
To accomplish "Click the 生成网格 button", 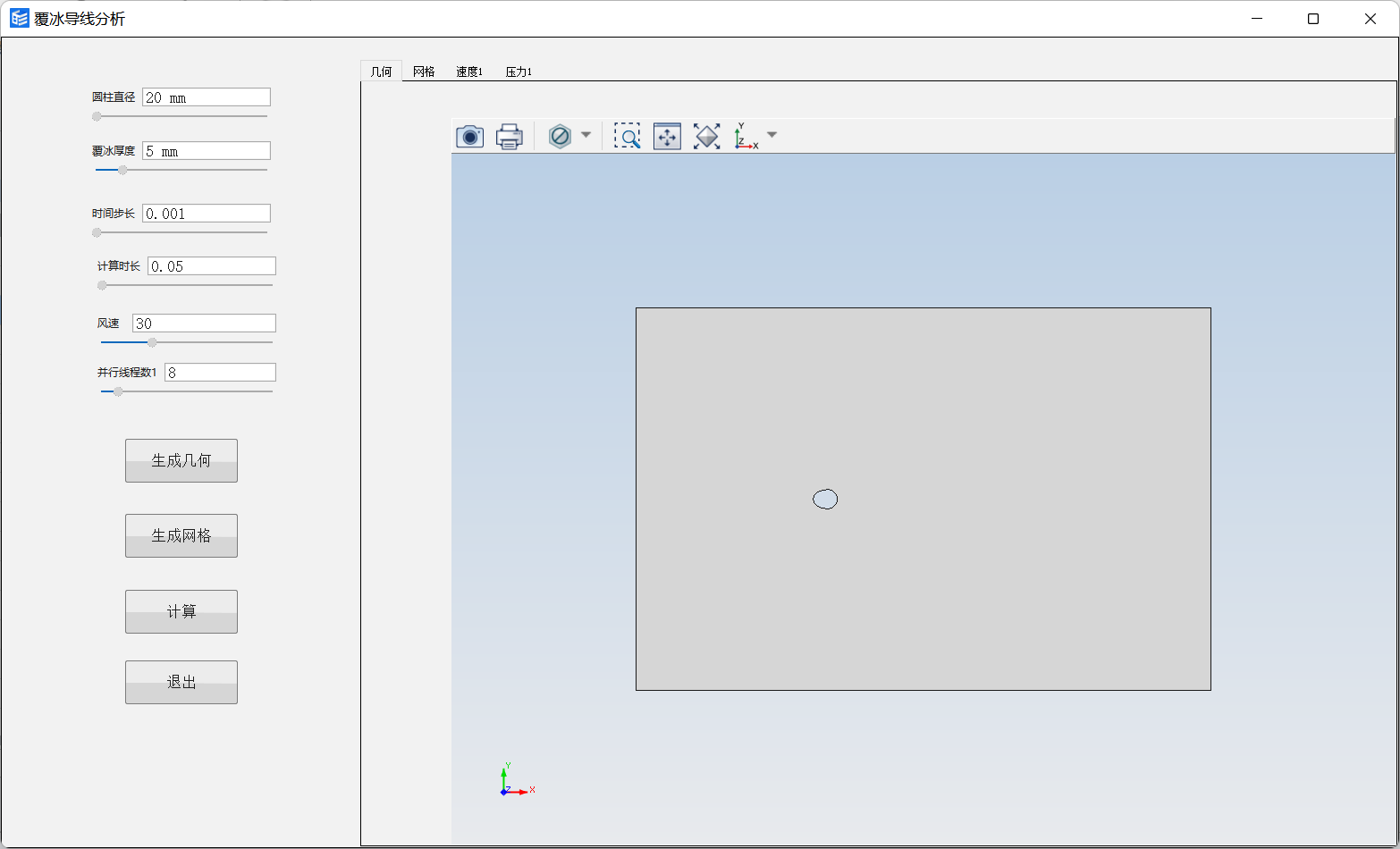I will coord(181,535).
